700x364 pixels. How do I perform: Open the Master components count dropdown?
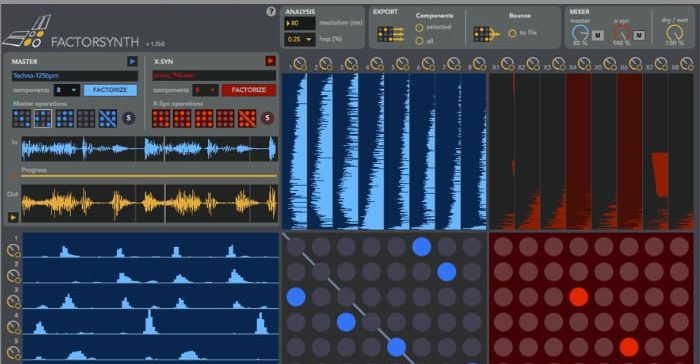pos(67,90)
